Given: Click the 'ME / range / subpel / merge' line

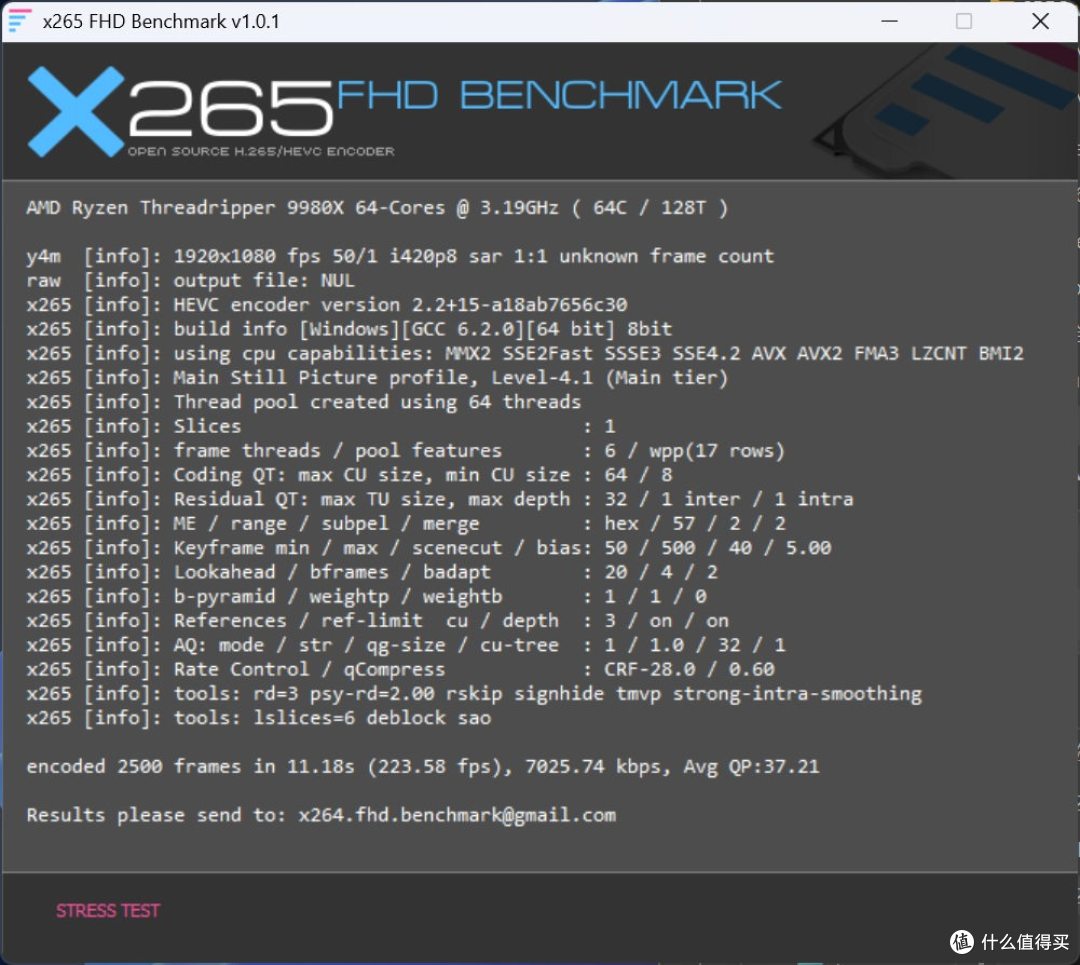Looking at the screenshot, I should pyautogui.click(x=406, y=523).
